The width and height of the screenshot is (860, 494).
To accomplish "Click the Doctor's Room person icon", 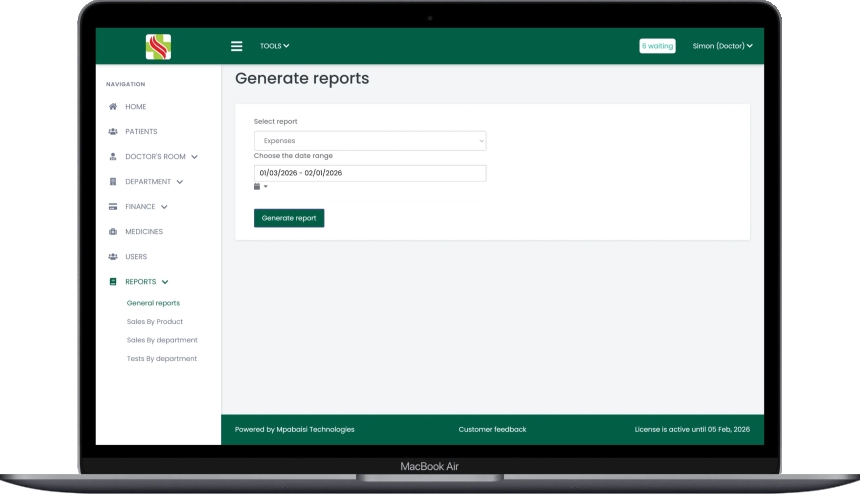I will click(x=113, y=157).
